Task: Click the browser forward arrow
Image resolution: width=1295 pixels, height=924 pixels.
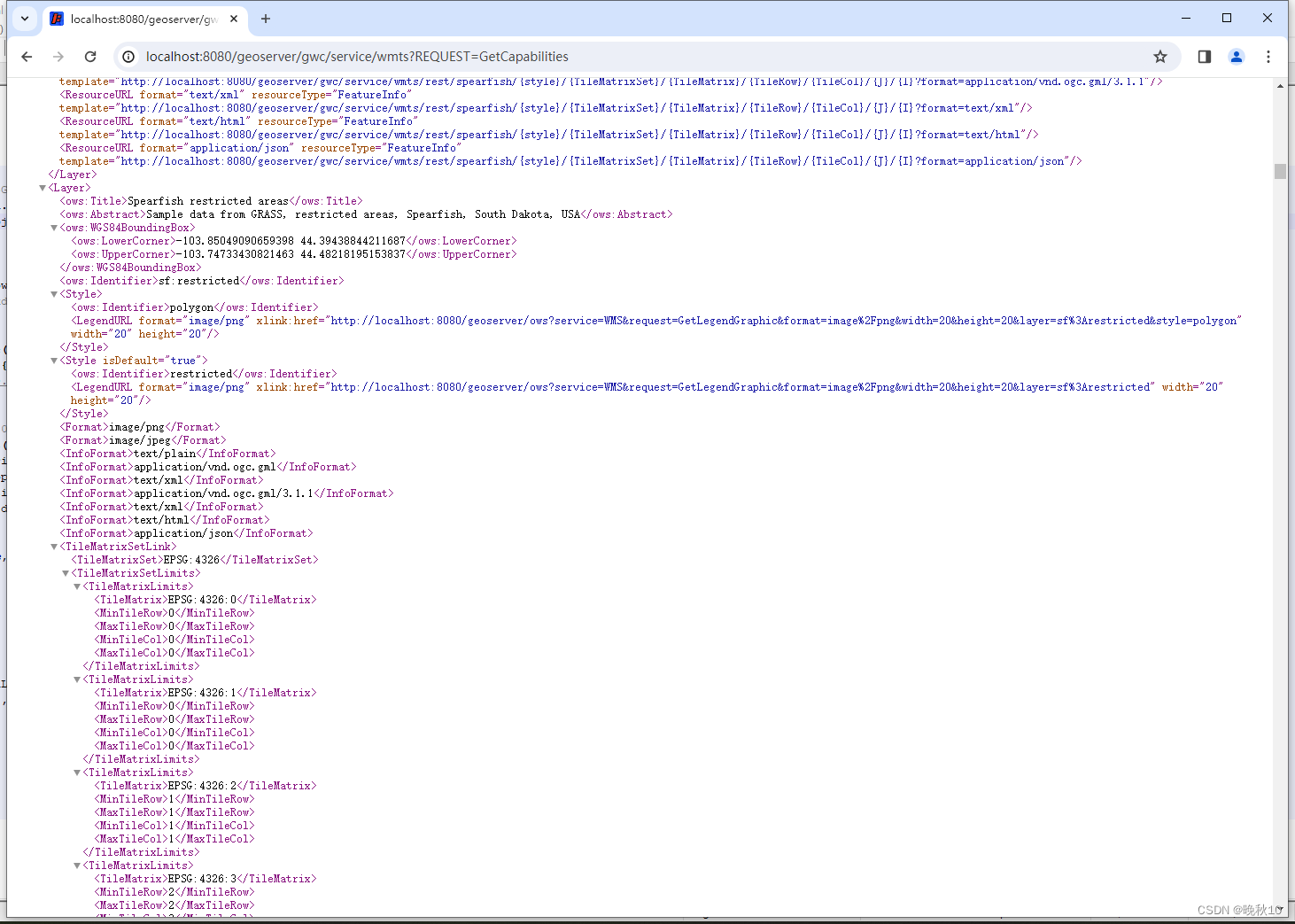Action: [x=58, y=56]
